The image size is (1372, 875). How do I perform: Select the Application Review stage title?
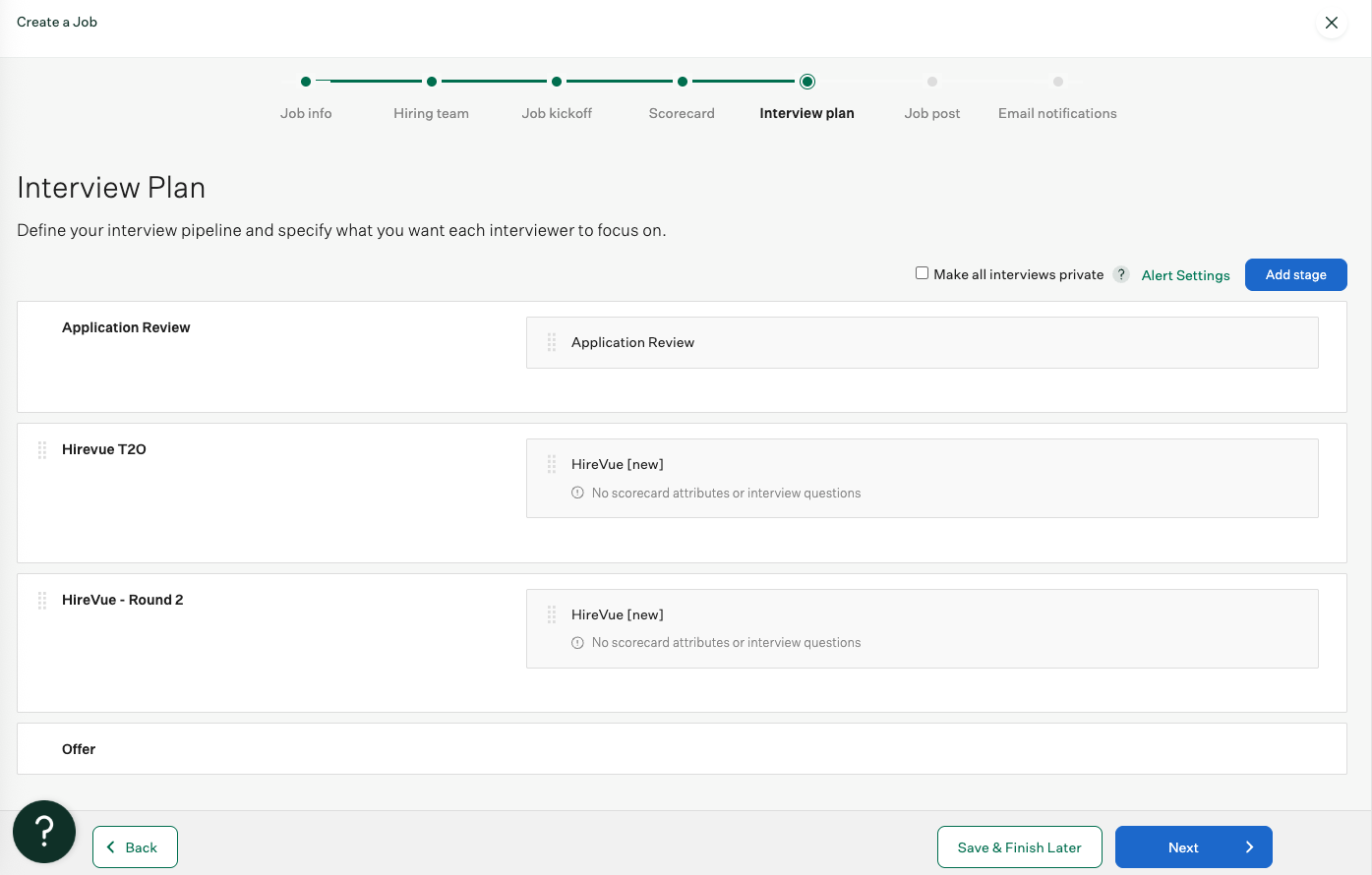(x=126, y=327)
